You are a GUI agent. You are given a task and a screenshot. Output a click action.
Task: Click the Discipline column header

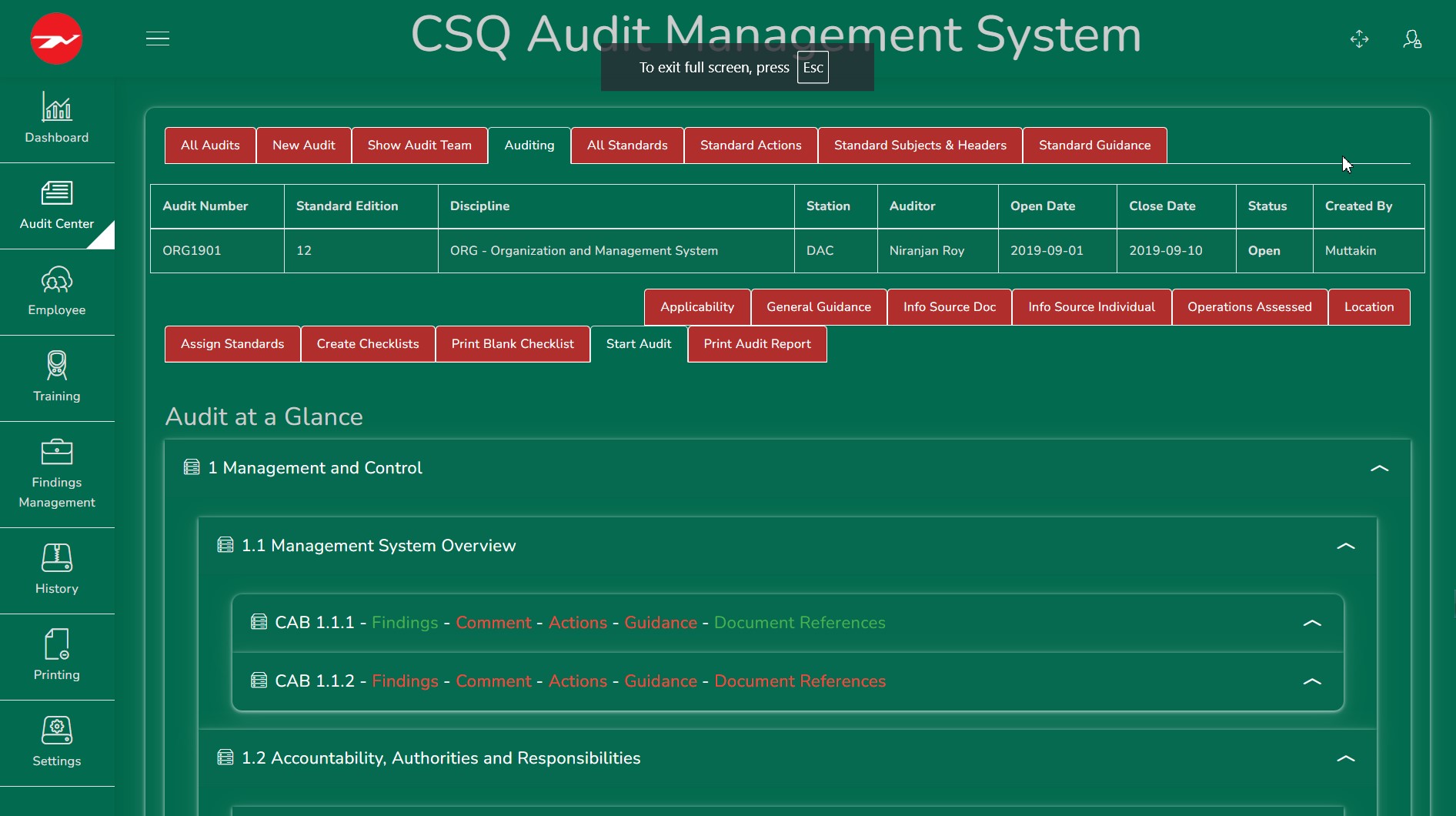coord(616,206)
